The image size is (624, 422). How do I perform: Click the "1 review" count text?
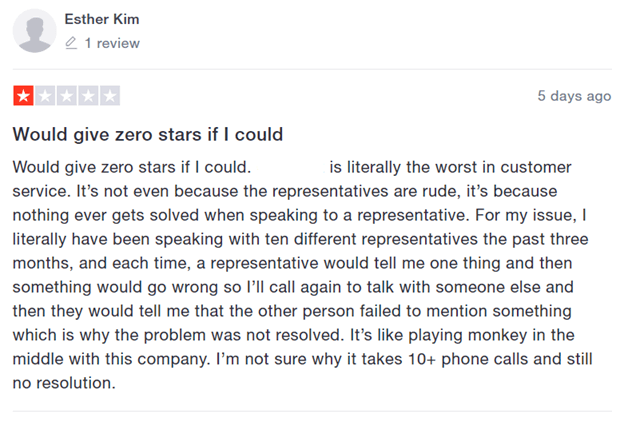point(112,44)
